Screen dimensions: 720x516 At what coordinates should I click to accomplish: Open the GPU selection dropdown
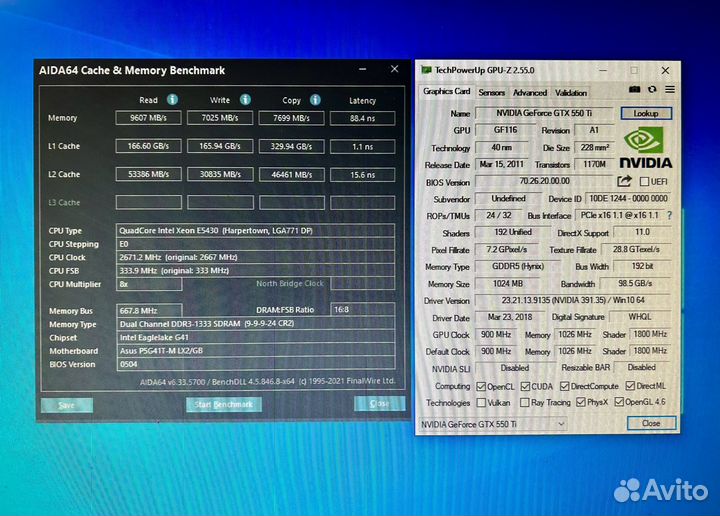[x=493, y=424]
